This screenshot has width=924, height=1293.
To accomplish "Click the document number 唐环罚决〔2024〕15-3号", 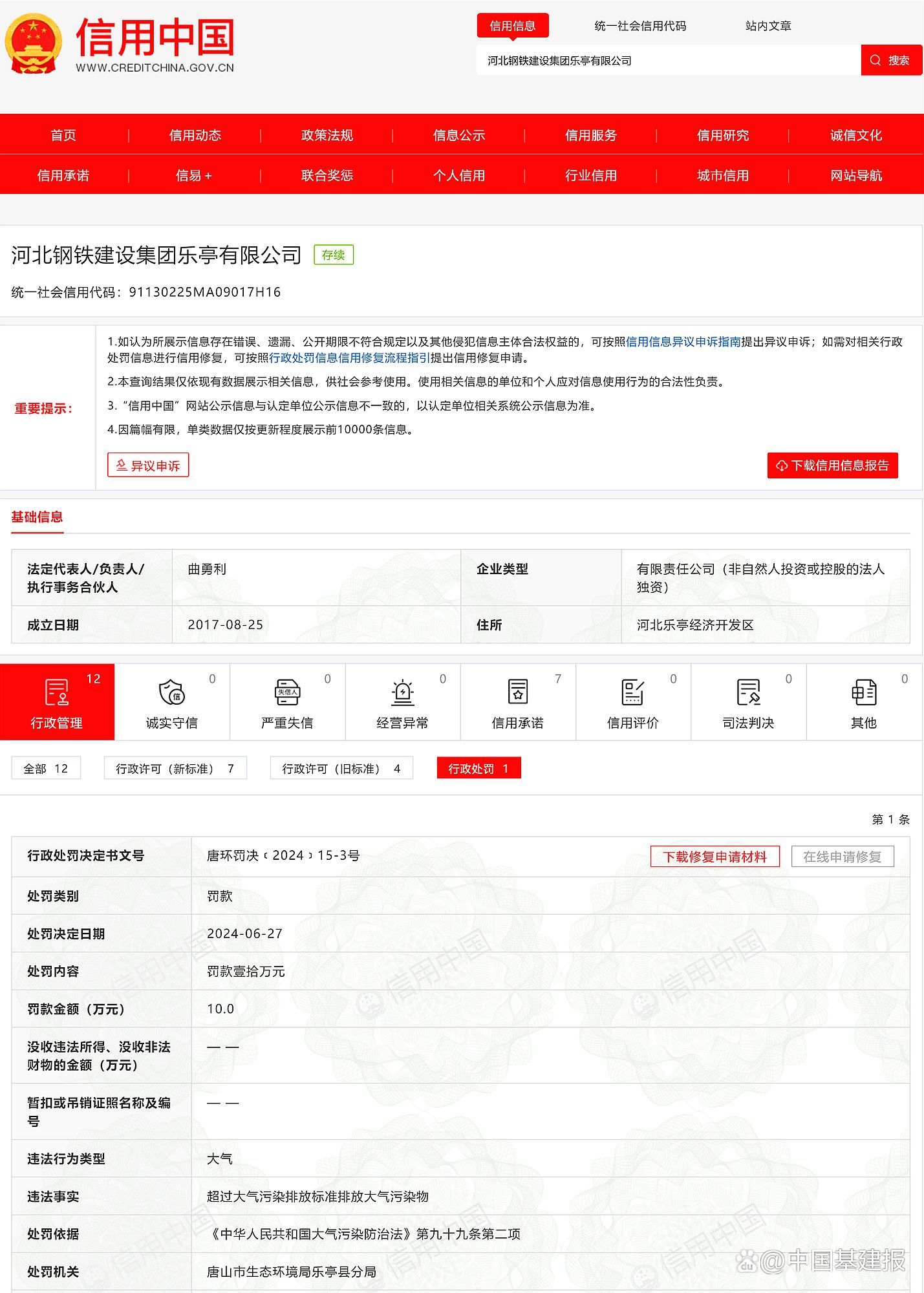I will click(x=283, y=855).
